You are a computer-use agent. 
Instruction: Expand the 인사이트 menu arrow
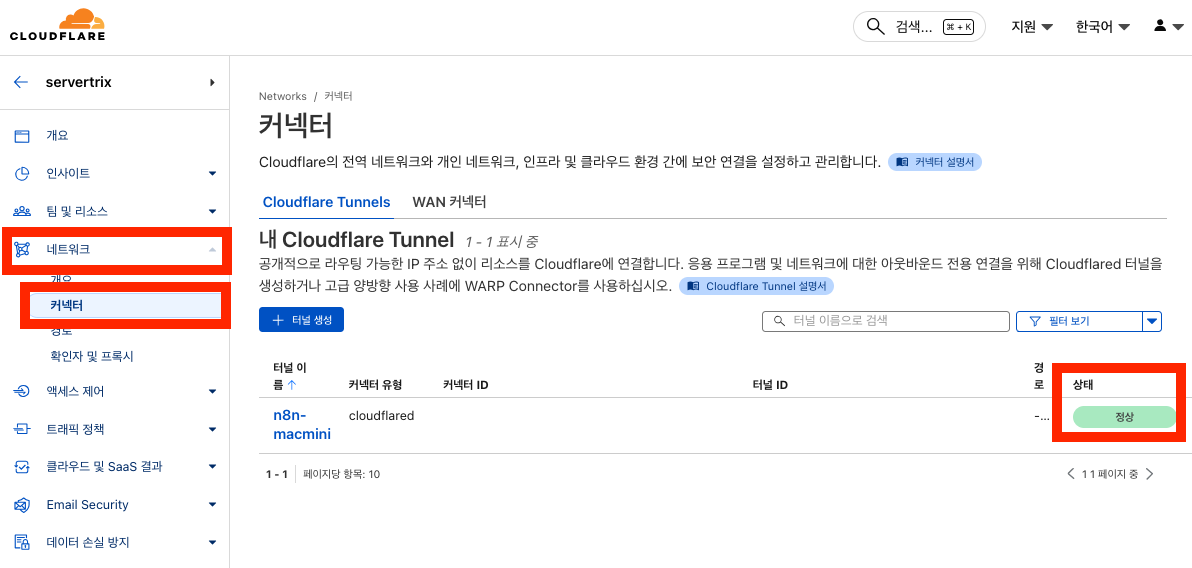[x=213, y=174]
